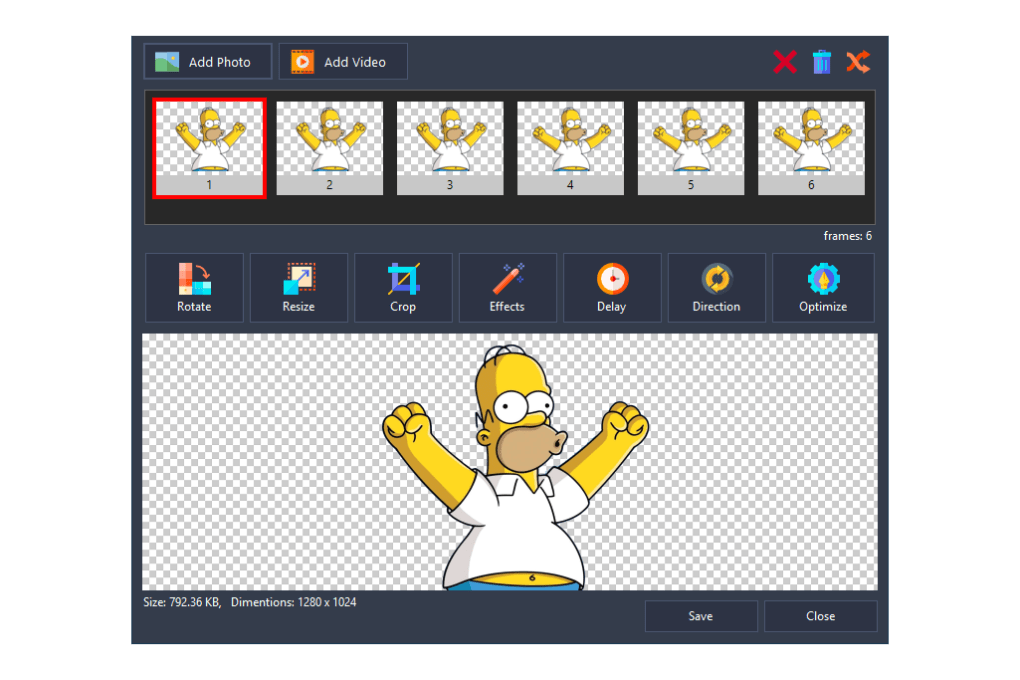Click the trash bin icon
Image resolution: width=1020 pixels, height=680 pixels.
point(821,61)
